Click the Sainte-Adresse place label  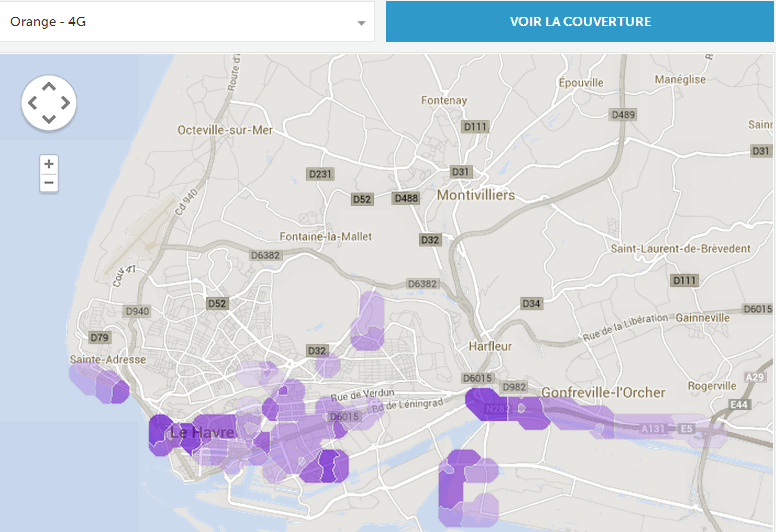(x=108, y=359)
